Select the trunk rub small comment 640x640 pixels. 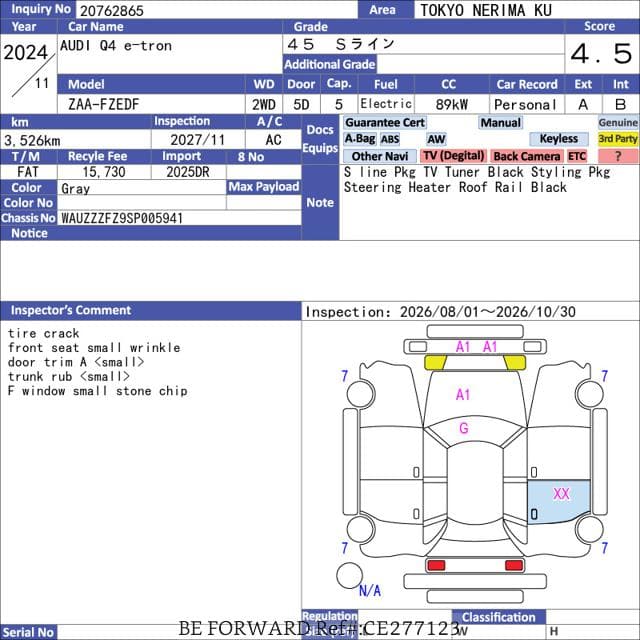(x=69, y=376)
